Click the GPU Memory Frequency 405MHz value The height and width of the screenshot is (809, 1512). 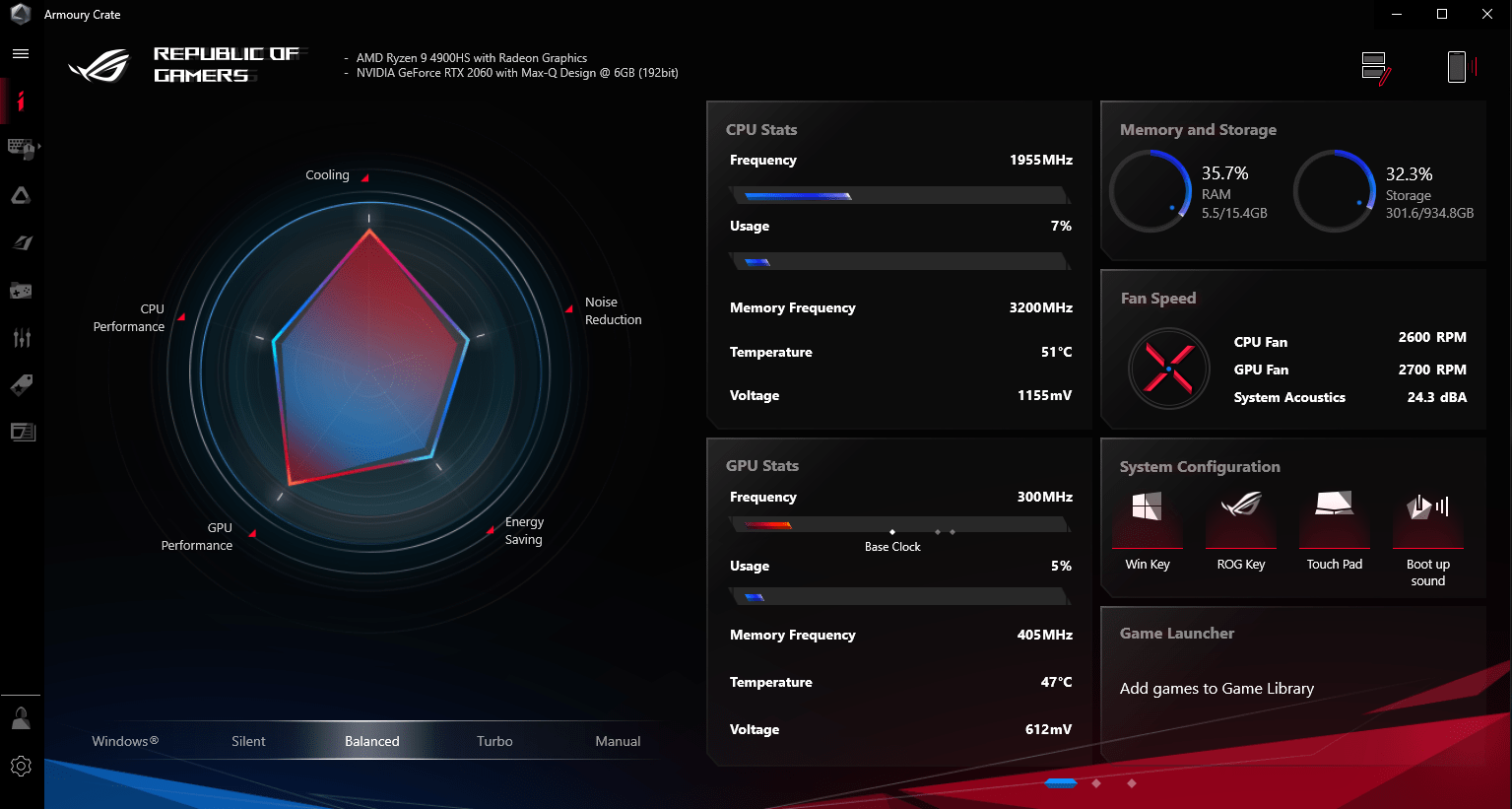(x=1045, y=635)
